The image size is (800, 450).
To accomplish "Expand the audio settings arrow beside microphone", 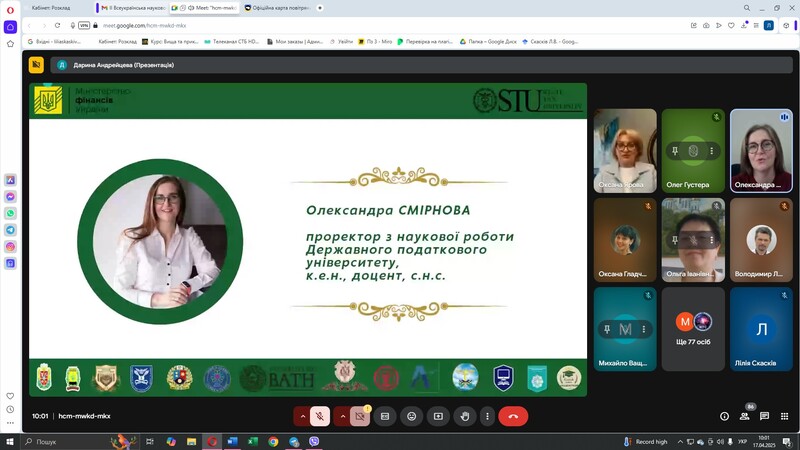I will [302, 416].
